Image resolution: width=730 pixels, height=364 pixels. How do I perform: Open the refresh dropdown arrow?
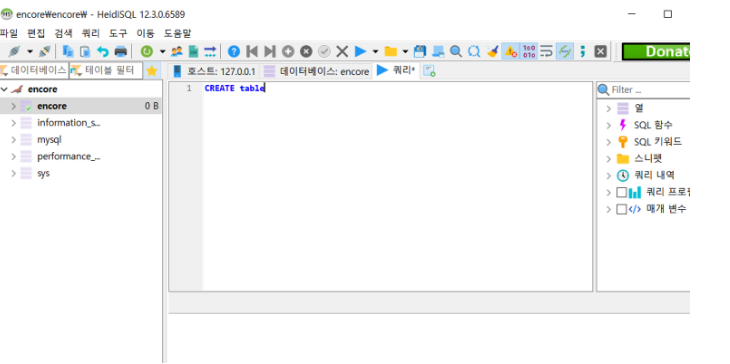pos(162,51)
